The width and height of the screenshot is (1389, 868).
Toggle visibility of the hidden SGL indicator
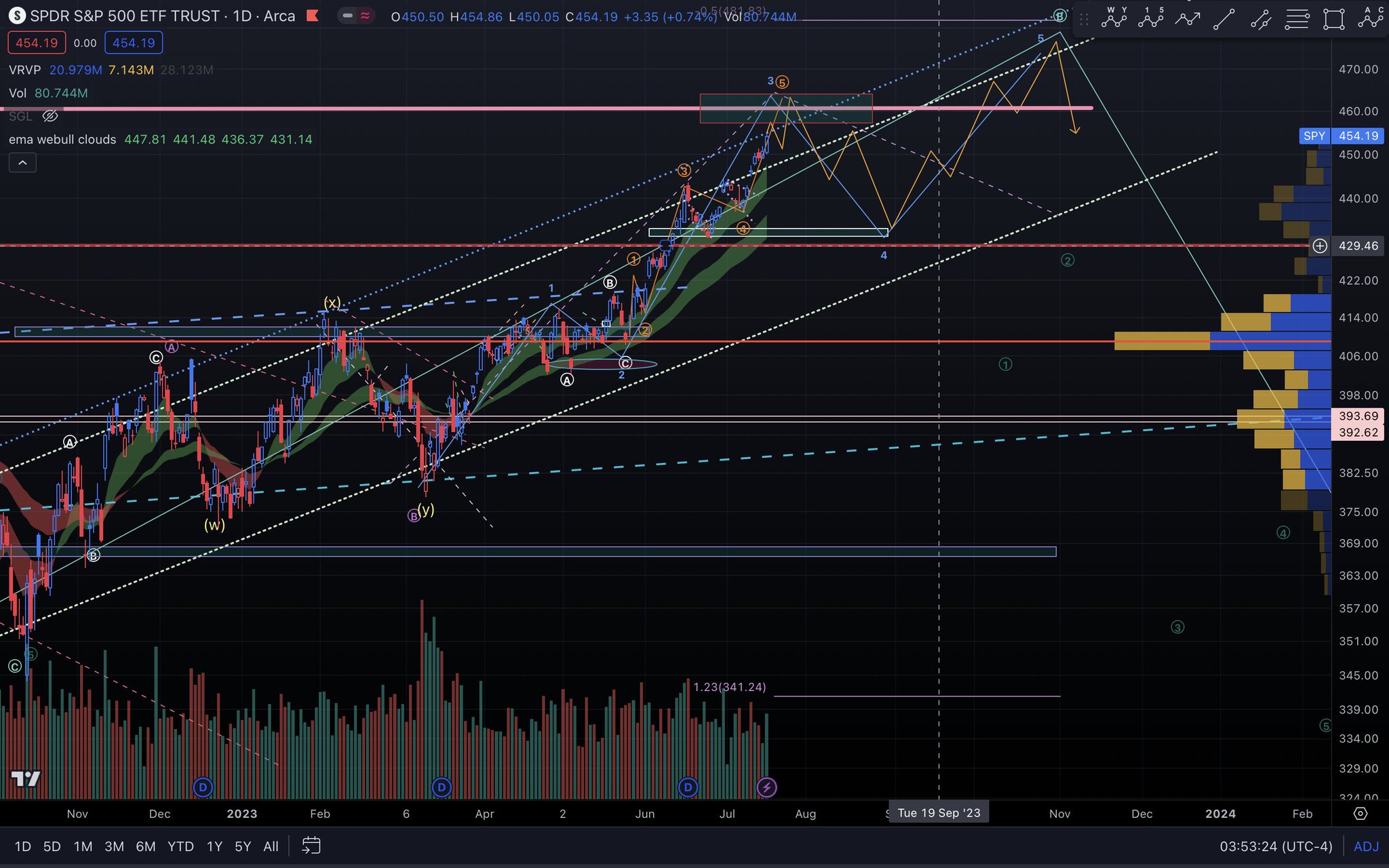click(50, 116)
